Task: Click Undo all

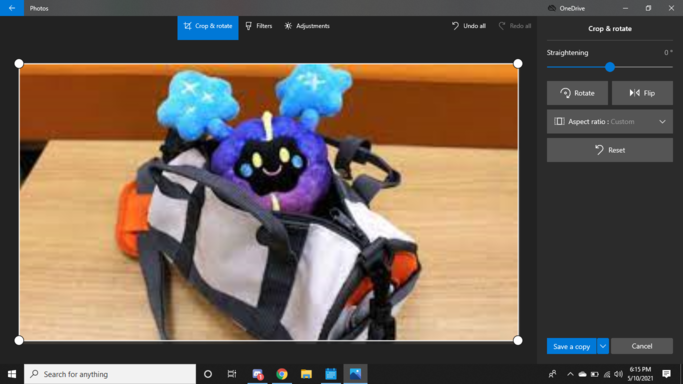Action: coord(469,26)
